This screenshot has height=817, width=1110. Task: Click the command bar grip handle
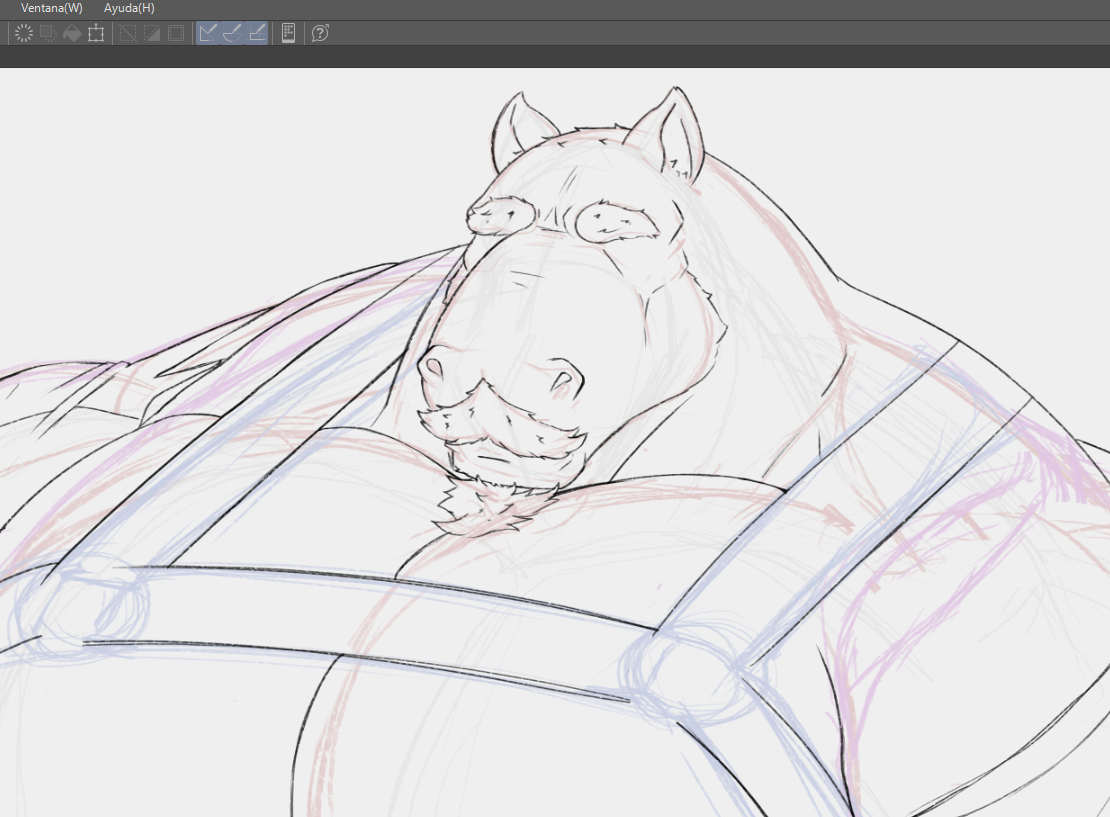[9, 33]
